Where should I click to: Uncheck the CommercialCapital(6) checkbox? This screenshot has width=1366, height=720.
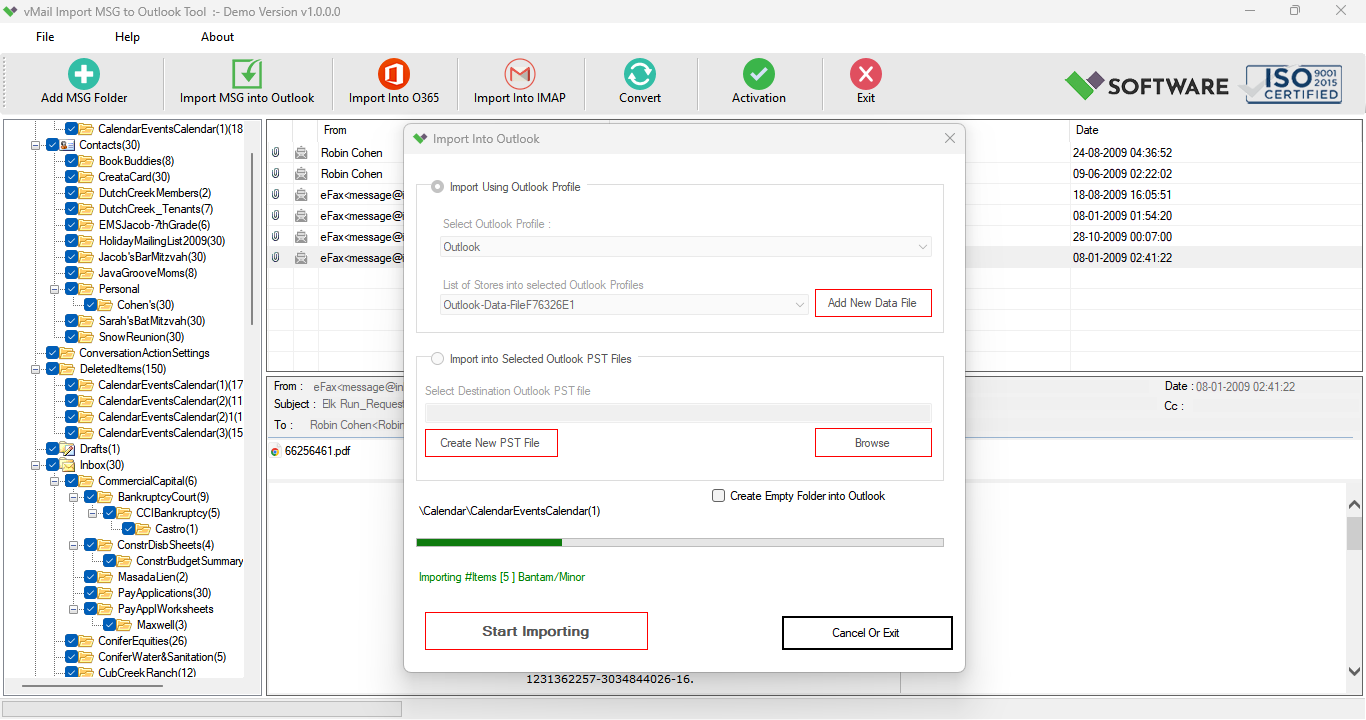point(72,481)
